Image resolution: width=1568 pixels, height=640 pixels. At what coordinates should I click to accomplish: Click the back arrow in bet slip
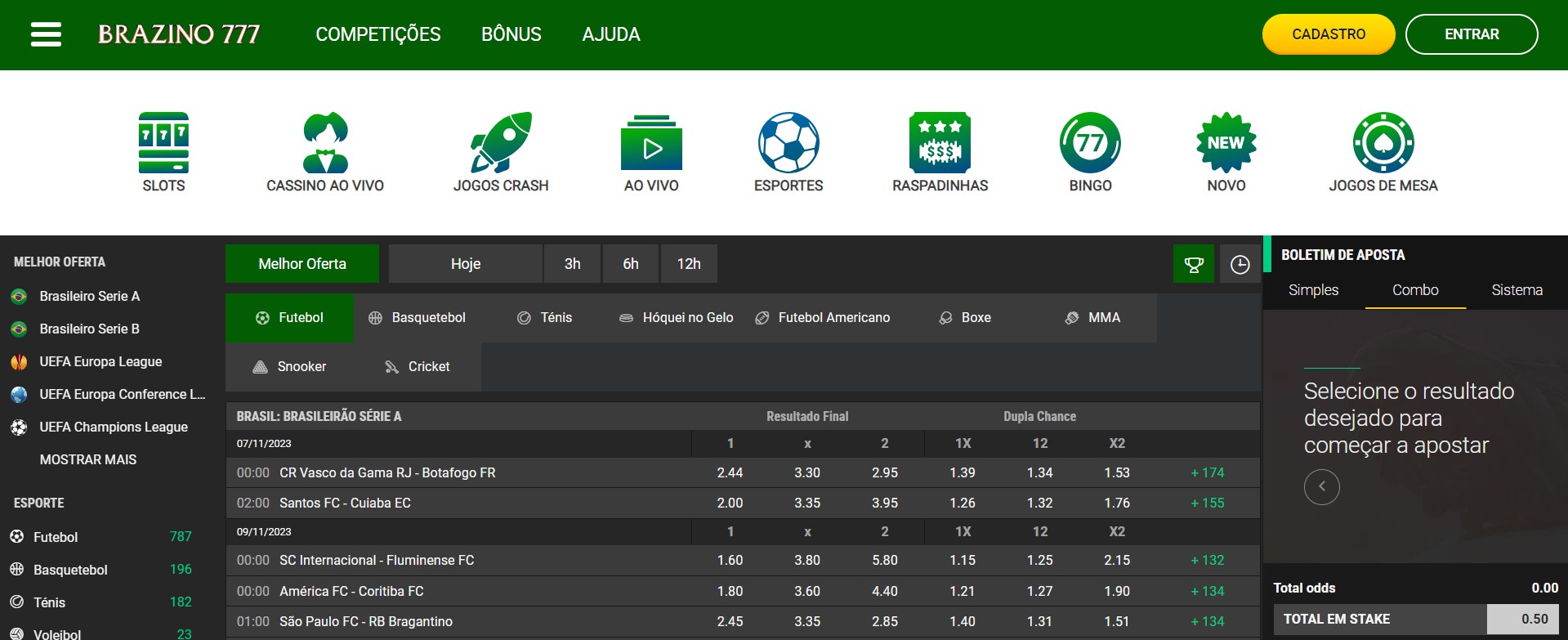(x=1321, y=486)
